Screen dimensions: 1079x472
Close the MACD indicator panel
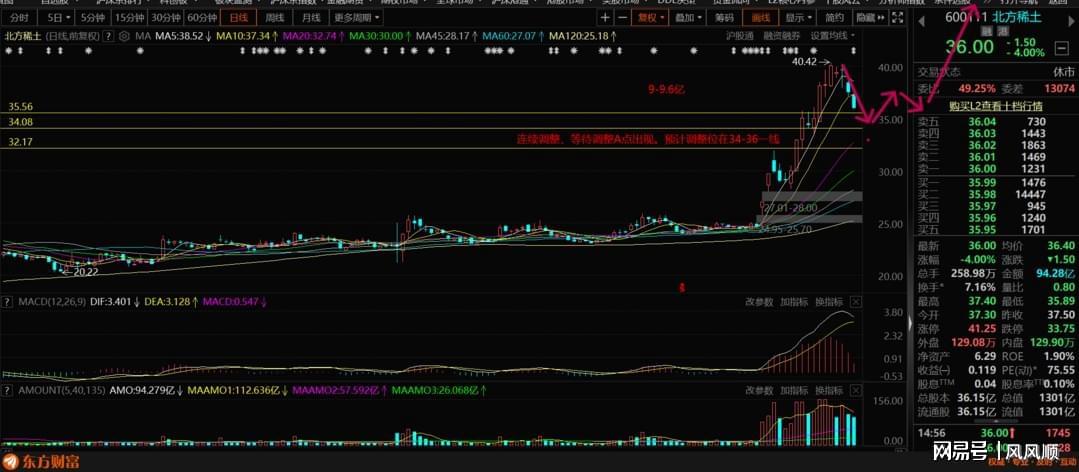(x=855, y=301)
